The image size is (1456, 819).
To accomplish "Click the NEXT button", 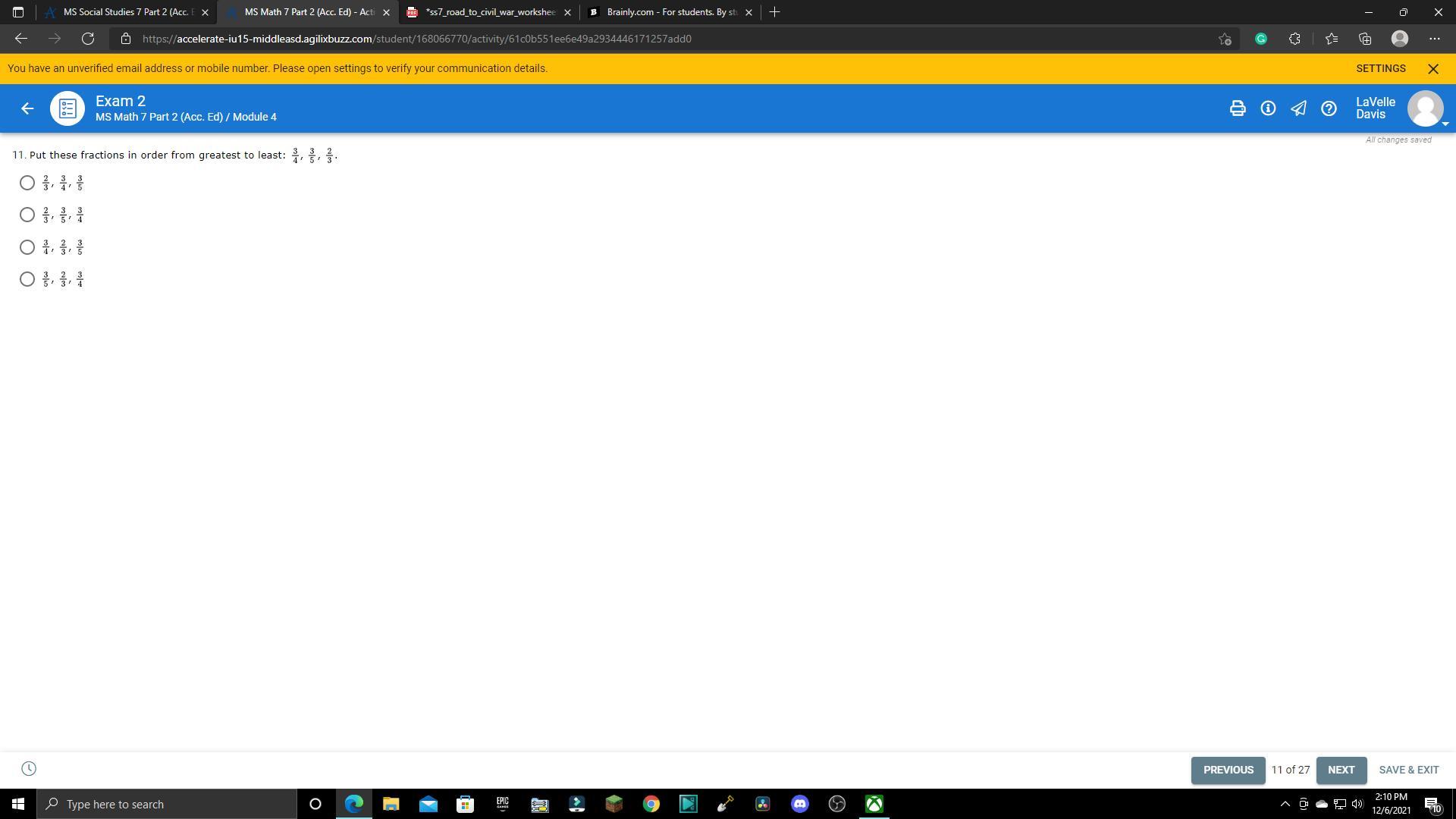I will click(x=1341, y=770).
